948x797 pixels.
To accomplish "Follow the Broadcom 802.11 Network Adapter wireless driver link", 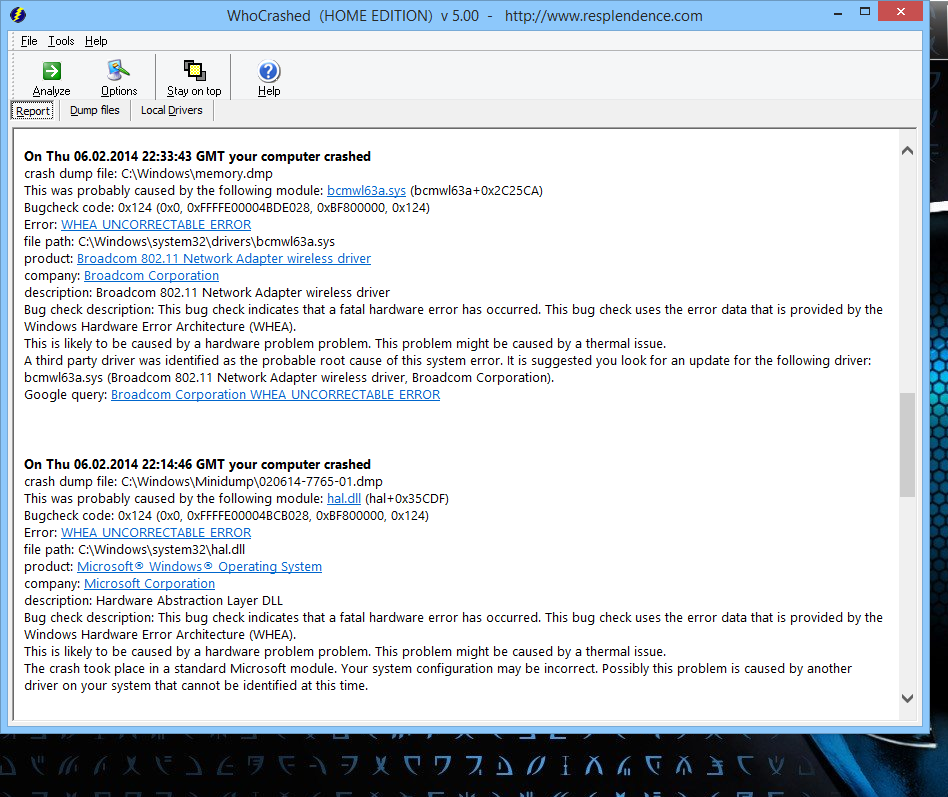I will pos(224,258).
